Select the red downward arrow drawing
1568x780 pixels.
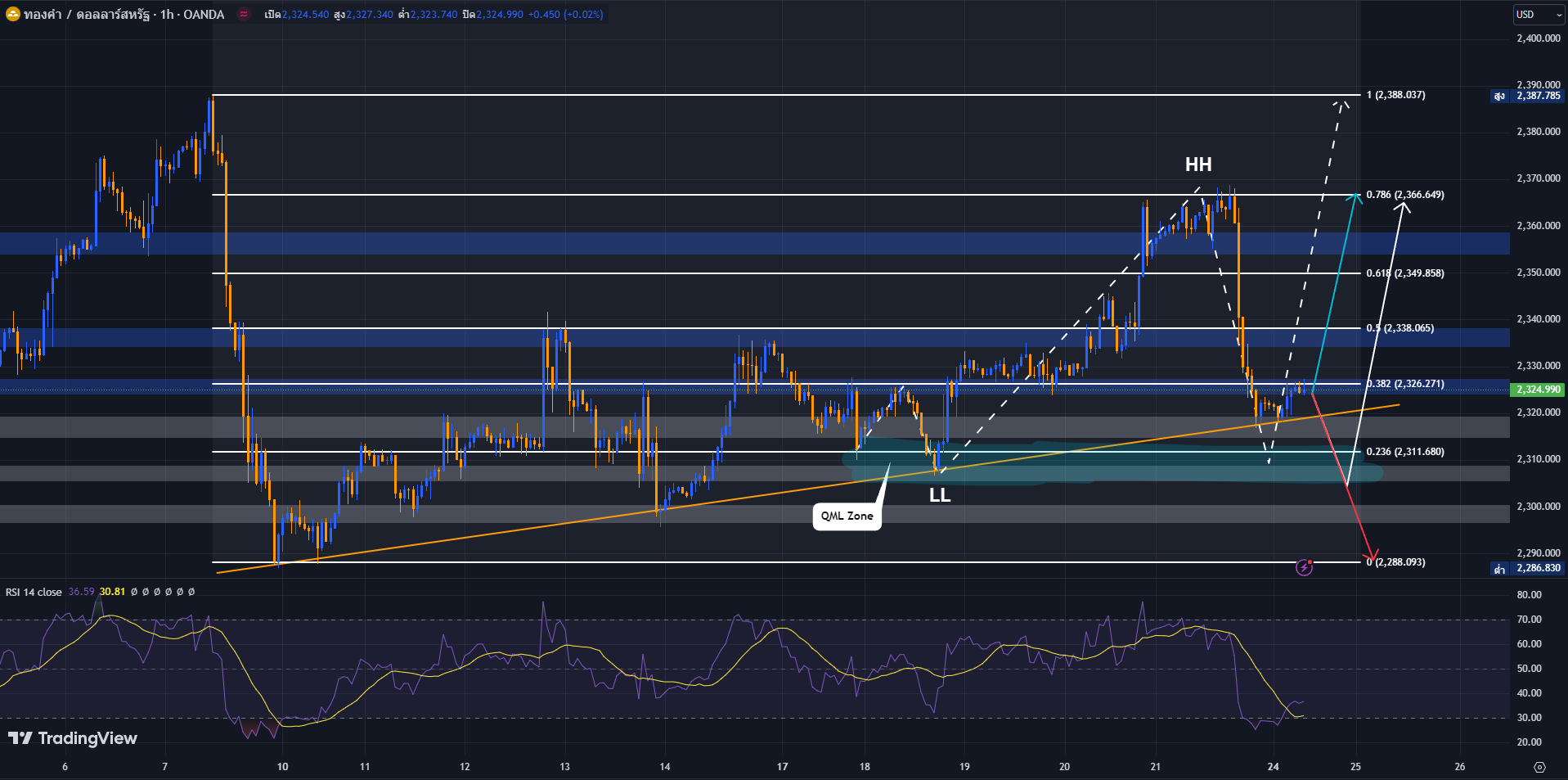point(1341,476)
